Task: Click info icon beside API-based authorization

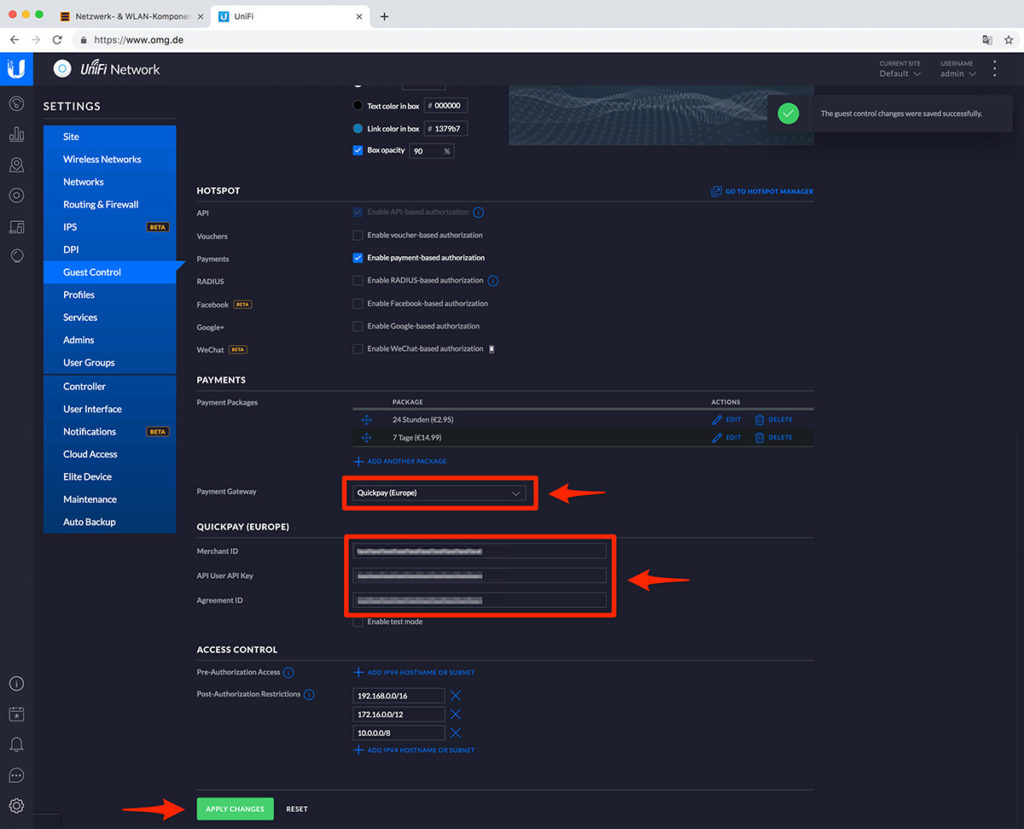Action: tap(478, 212)
